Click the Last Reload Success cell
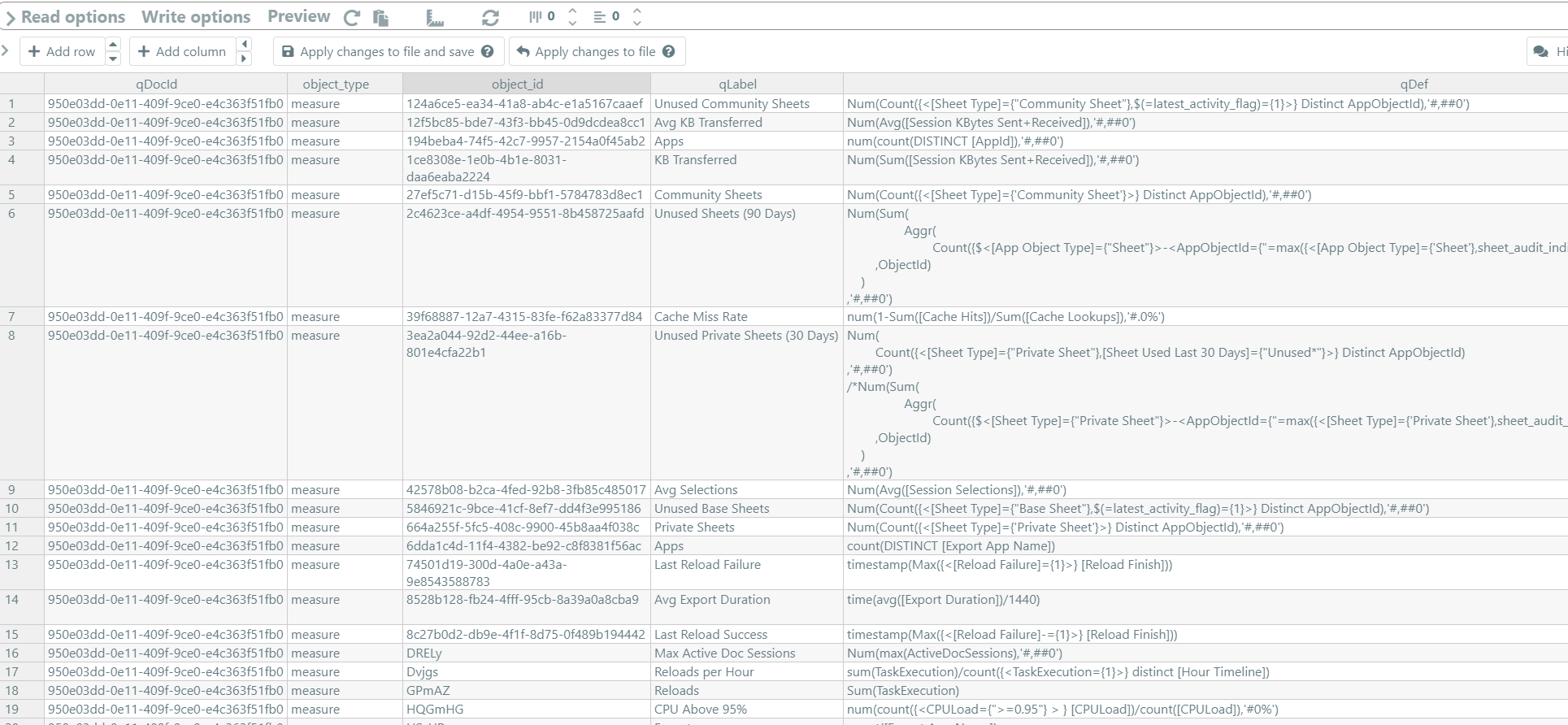This screenshot has height=725, width=1568. [x=747, y=635]
